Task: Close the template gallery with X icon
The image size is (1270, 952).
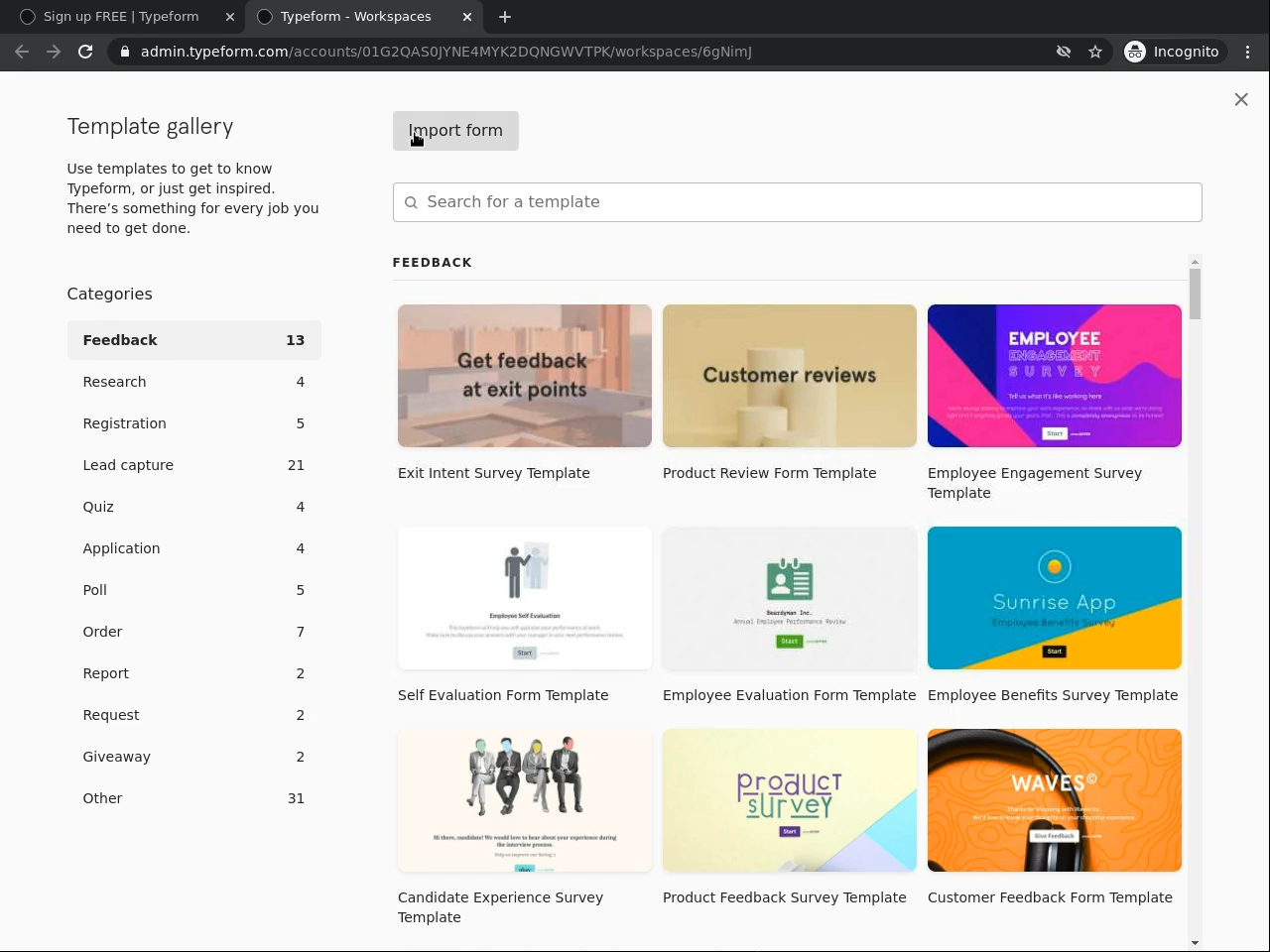Action: pos(1241,99)
